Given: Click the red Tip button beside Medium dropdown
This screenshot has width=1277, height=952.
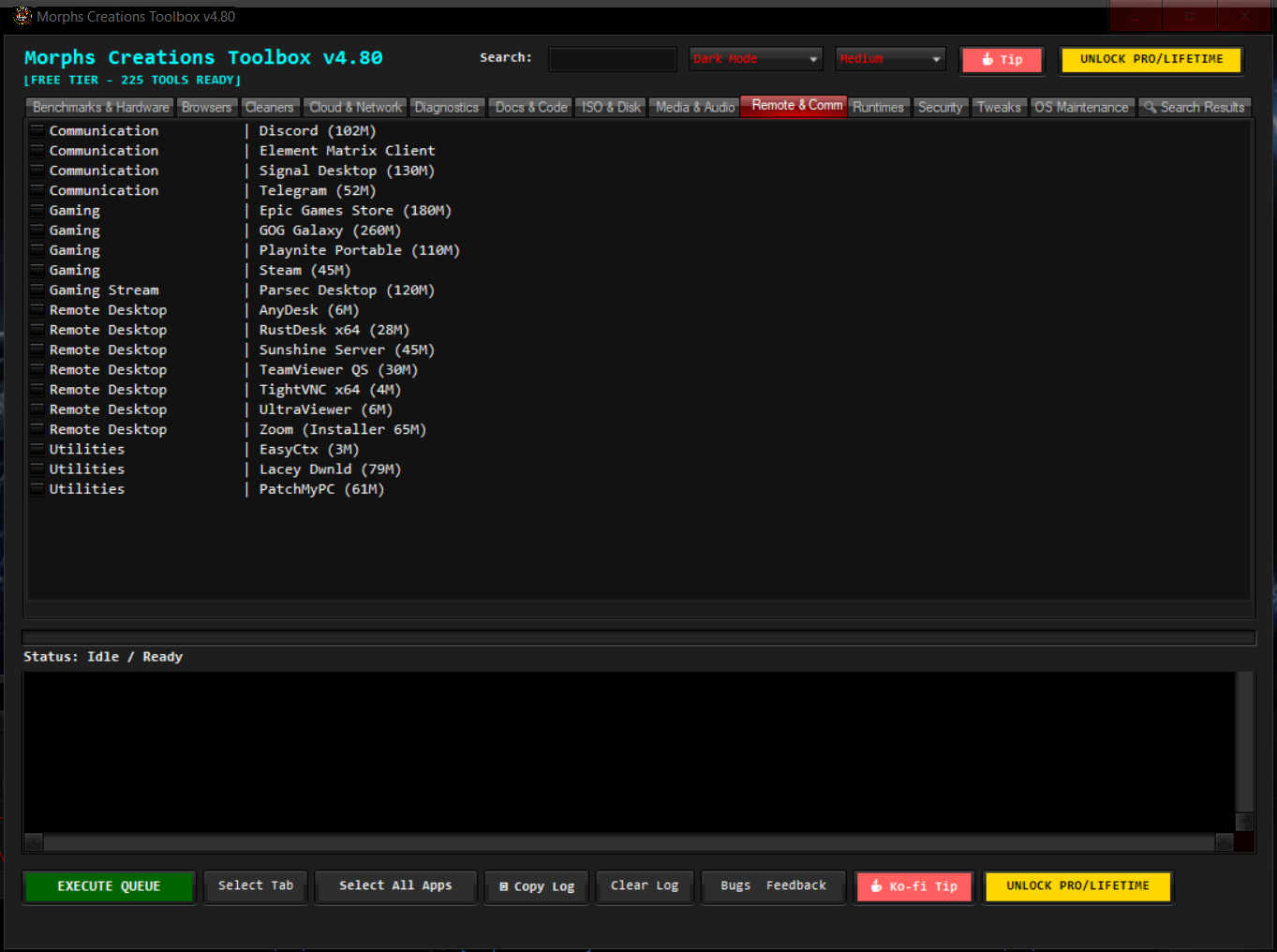Looking at the screenshot, I should click(x=1002, y=60).
